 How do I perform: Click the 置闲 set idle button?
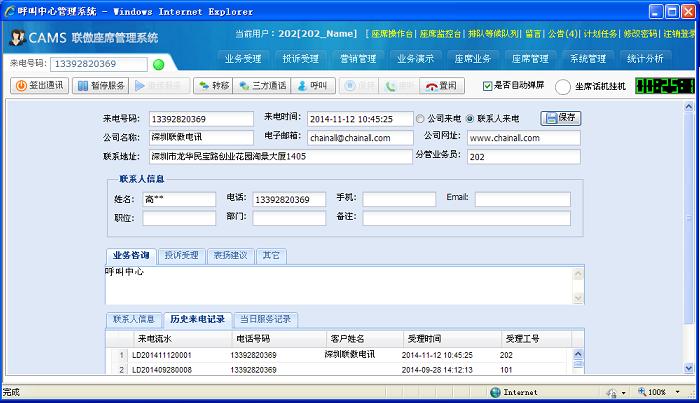point(442,86)
